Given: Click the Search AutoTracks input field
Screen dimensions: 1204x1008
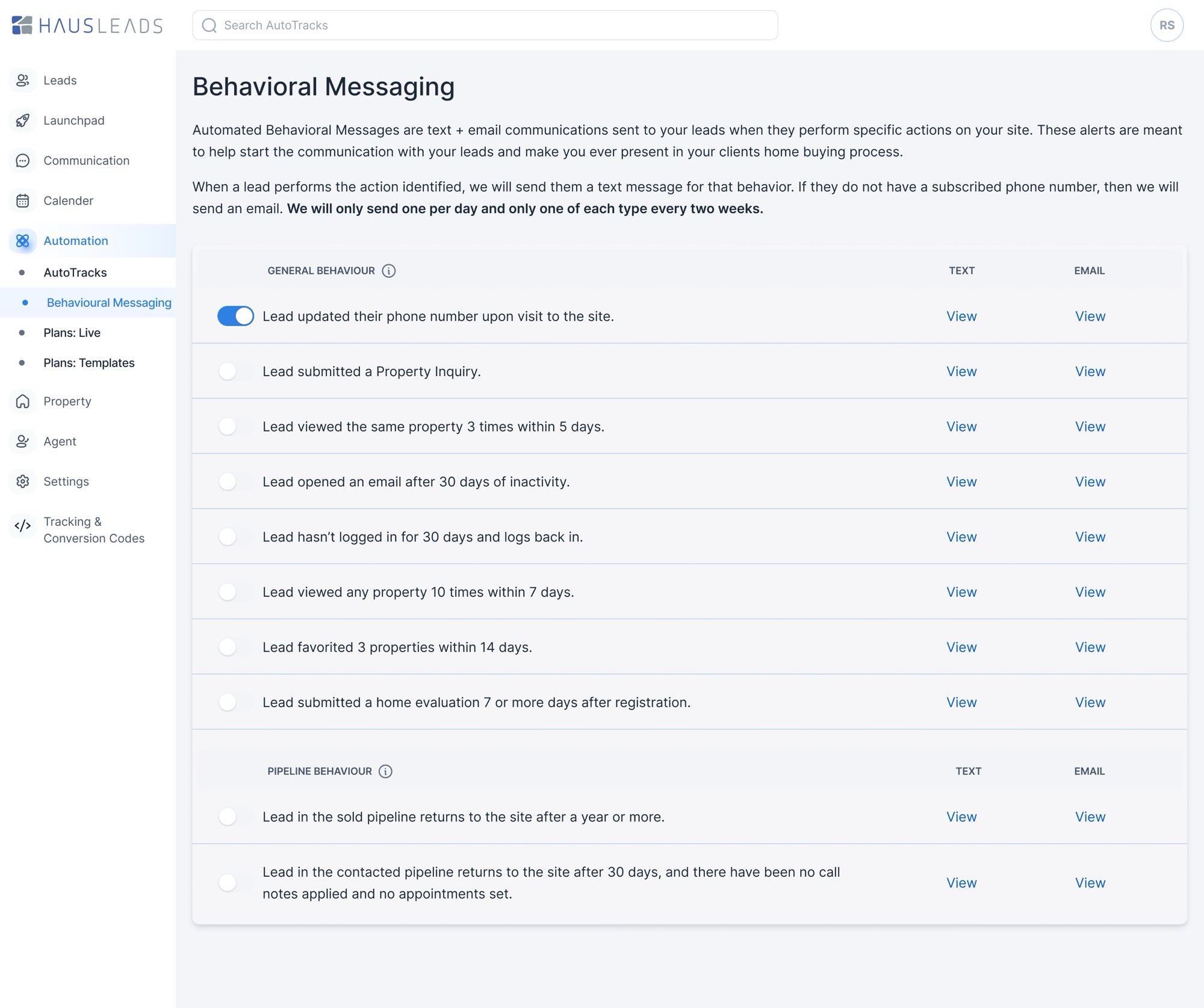Looking at the screenshot, I should [485, 25].
